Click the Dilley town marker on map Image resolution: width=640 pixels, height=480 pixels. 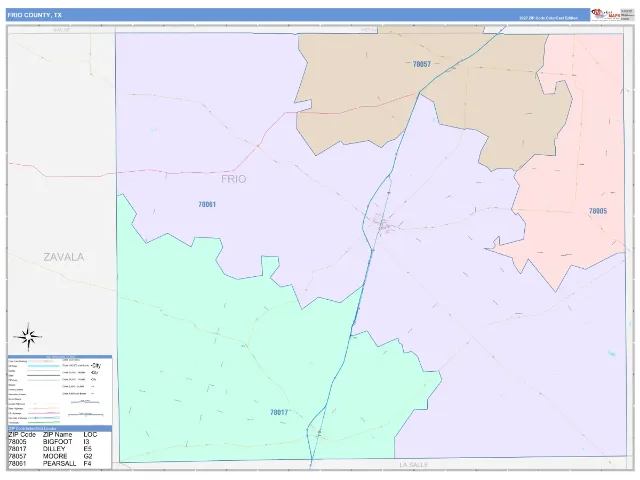pyautogui.click(x=320, y=432)
